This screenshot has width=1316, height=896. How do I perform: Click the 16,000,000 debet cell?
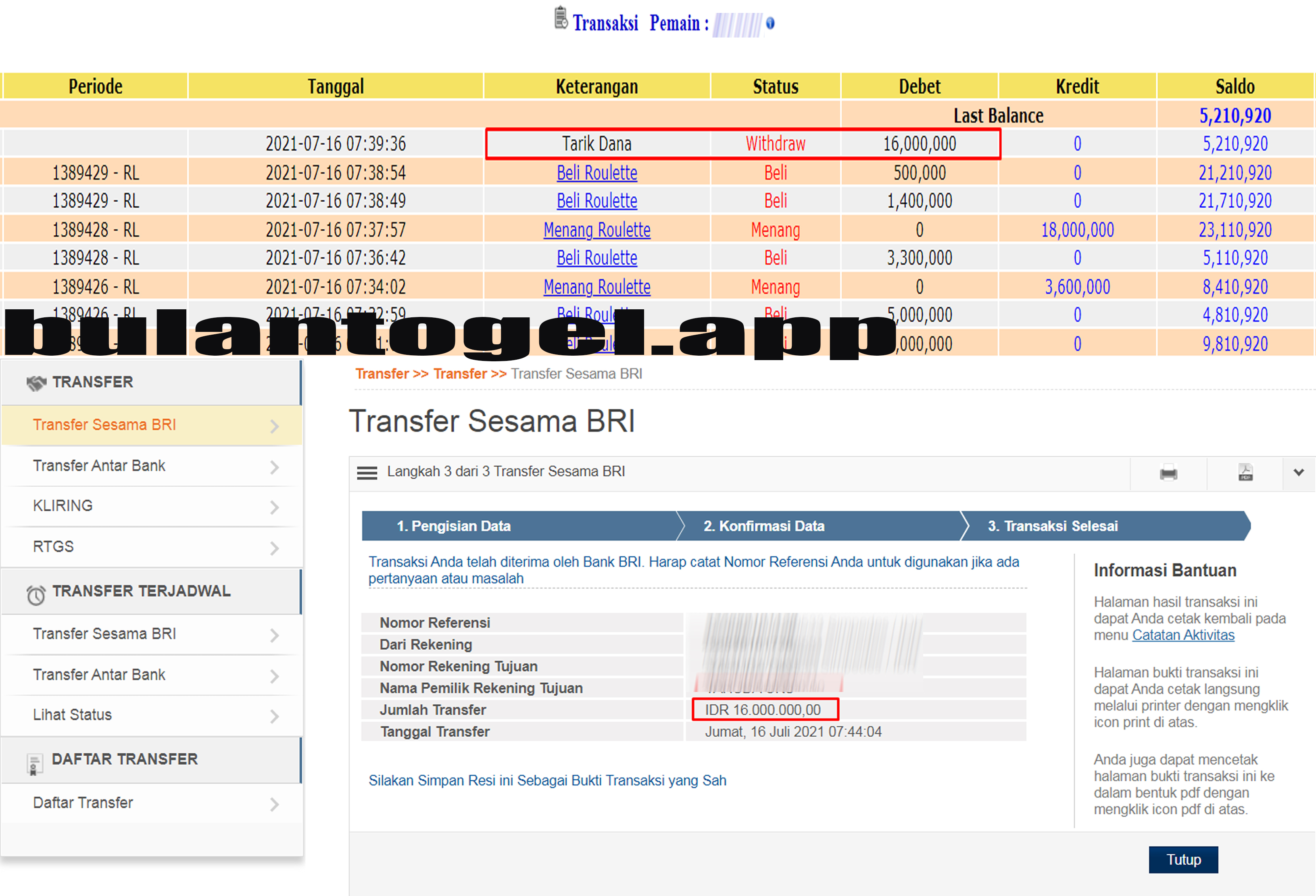(x=920, y=144)
